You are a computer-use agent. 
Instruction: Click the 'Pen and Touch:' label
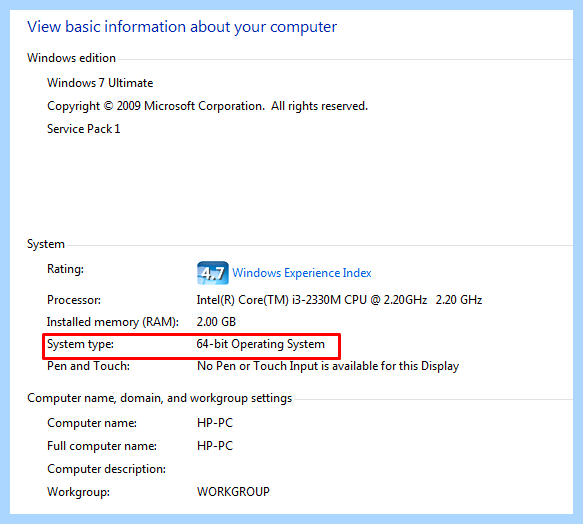pos(88,366)
